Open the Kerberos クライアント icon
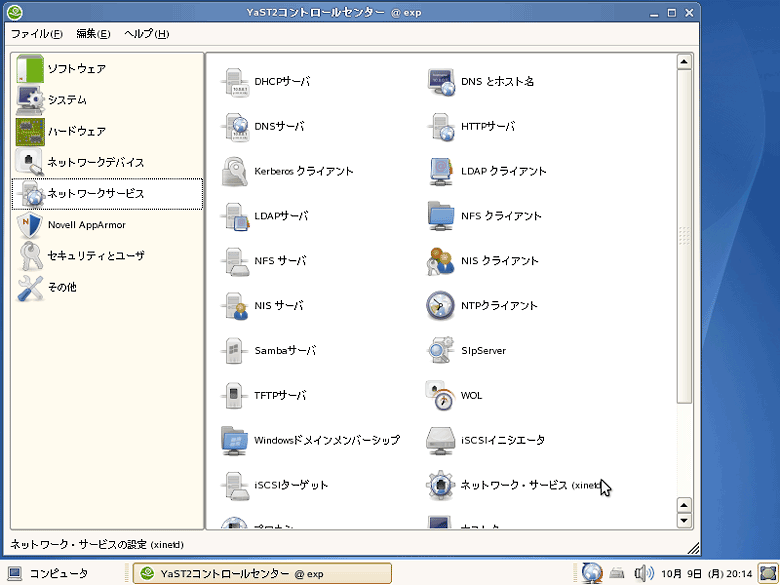Image resolution: width=780 pixels, height=585 pixels. tap(235, 172)
